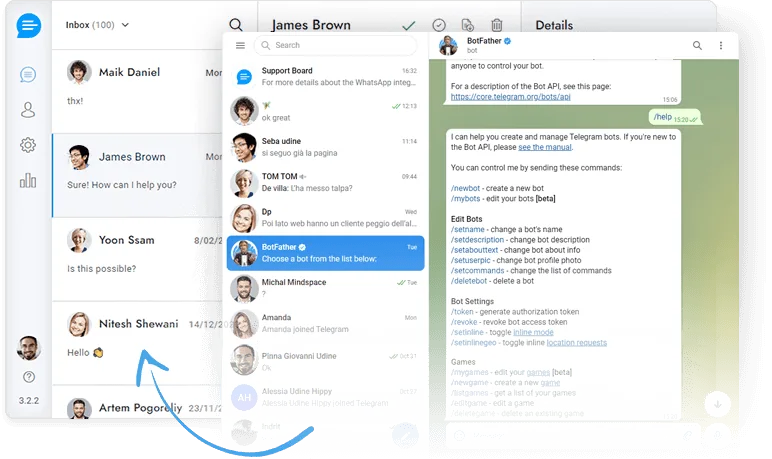772x459 pixels.
Task: Click the clock icon beside James Brown
Action: [439, 25]
